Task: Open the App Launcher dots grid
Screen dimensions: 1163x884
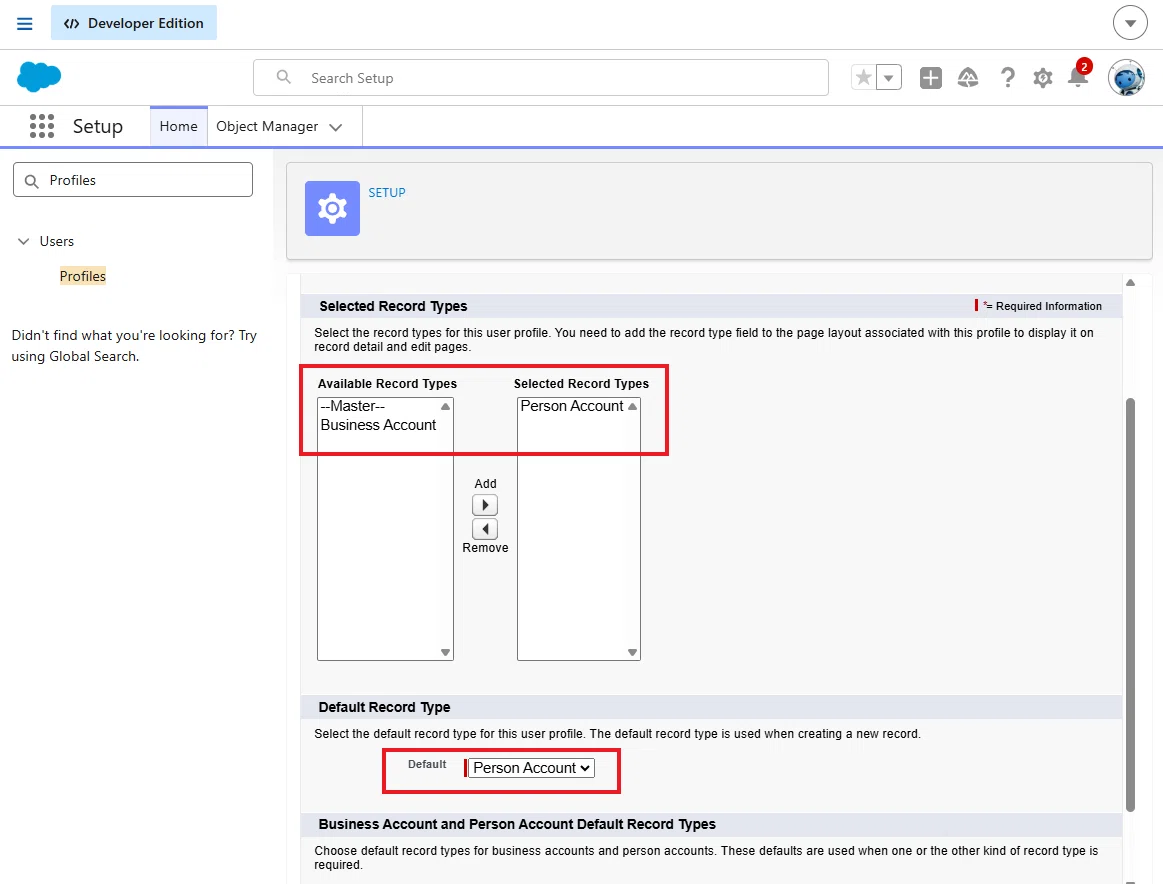Action: tap(42, 126)
